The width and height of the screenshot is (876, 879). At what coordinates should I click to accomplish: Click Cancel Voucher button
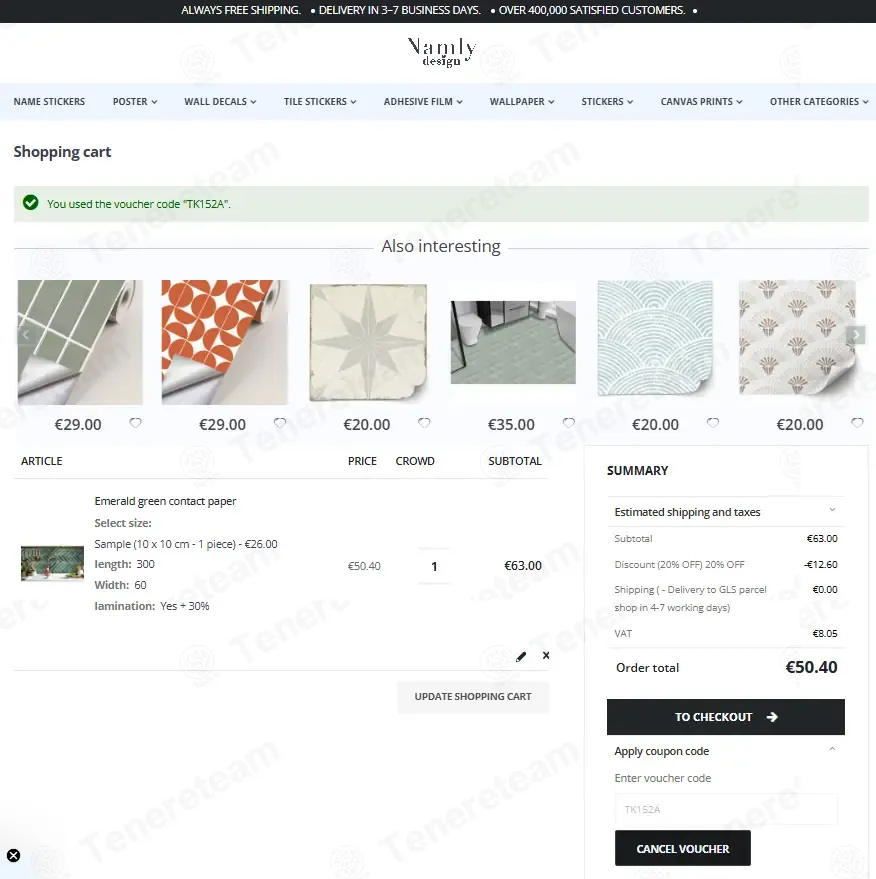tap(683, 849)
